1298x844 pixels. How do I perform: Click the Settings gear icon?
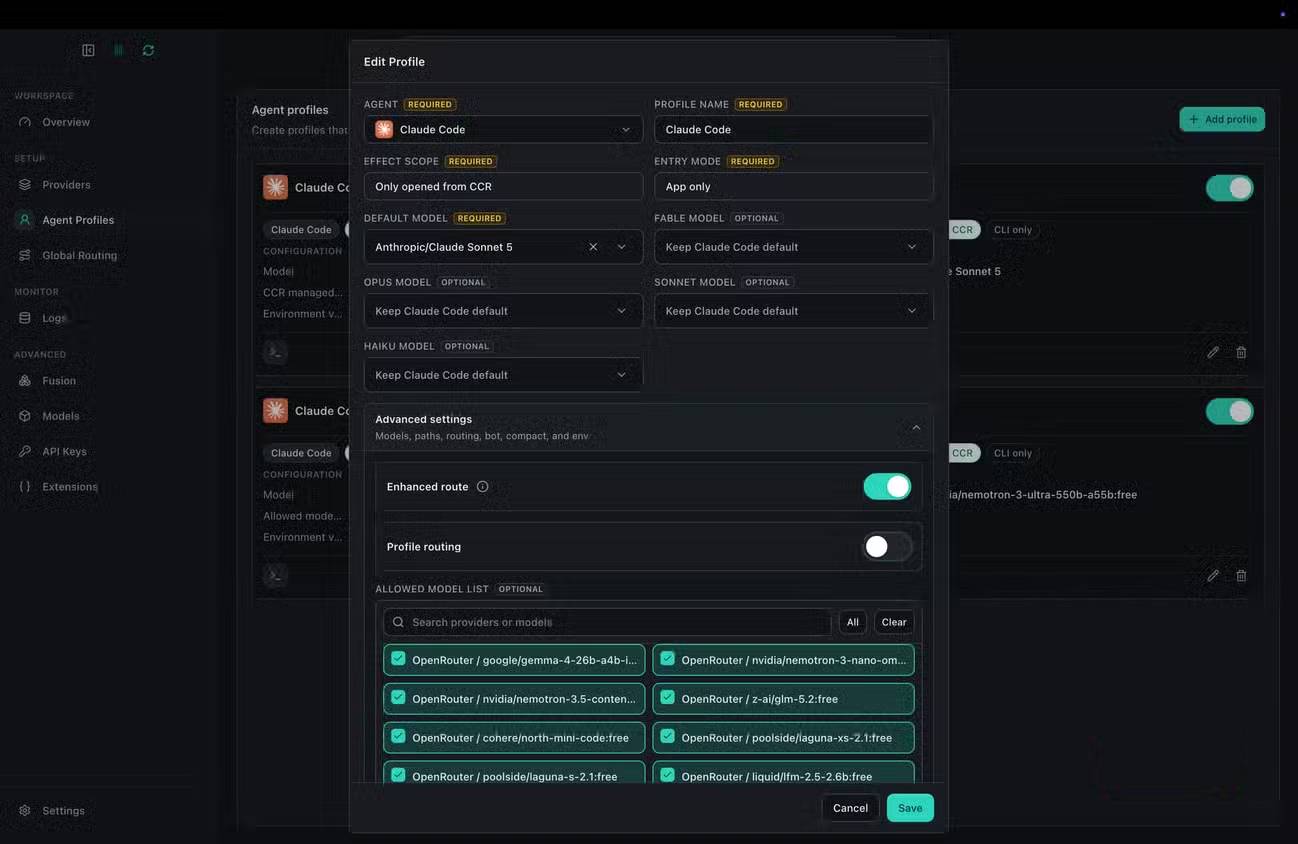pos(25,811)
